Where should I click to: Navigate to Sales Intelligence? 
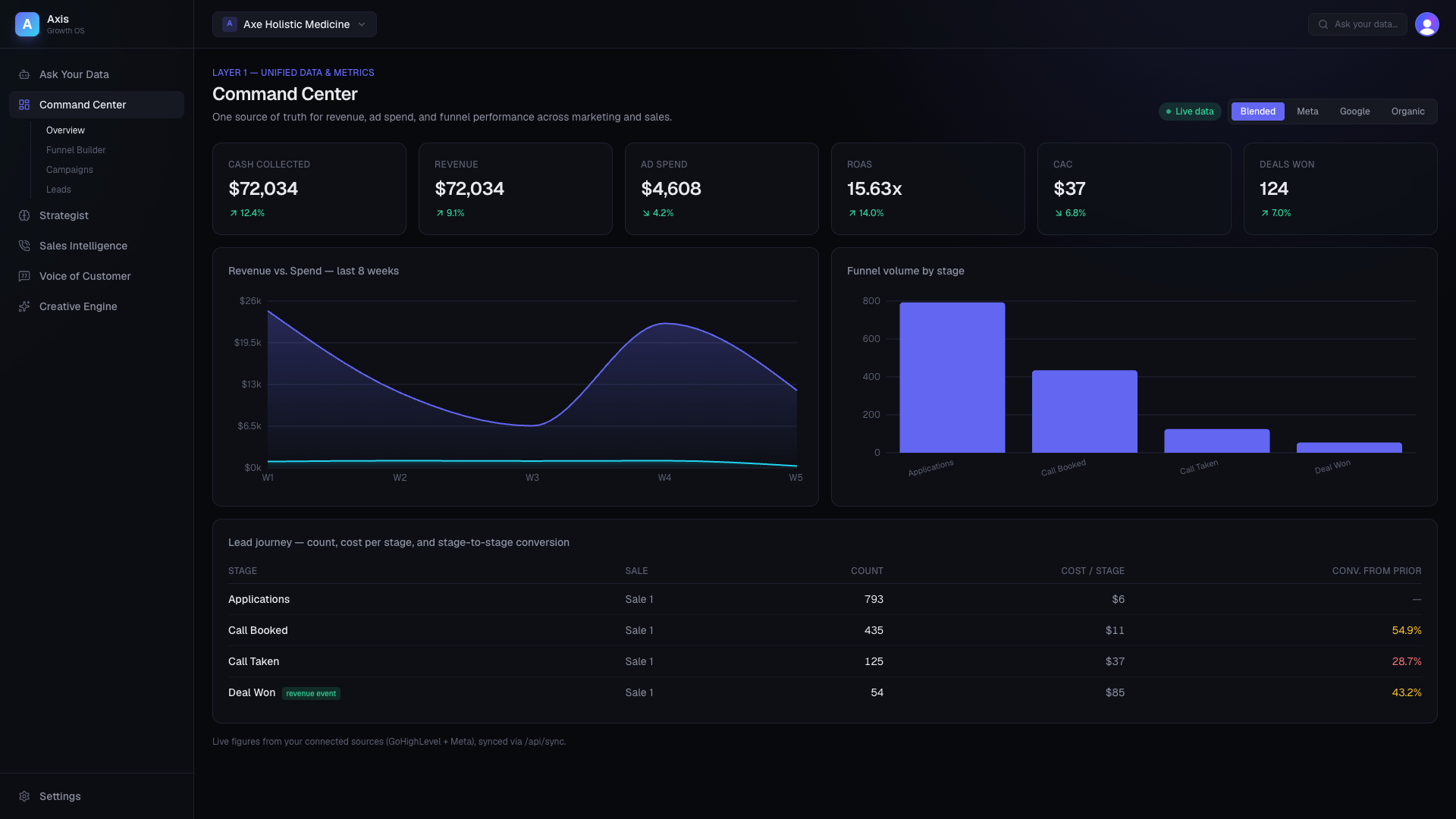click(96, 246)
